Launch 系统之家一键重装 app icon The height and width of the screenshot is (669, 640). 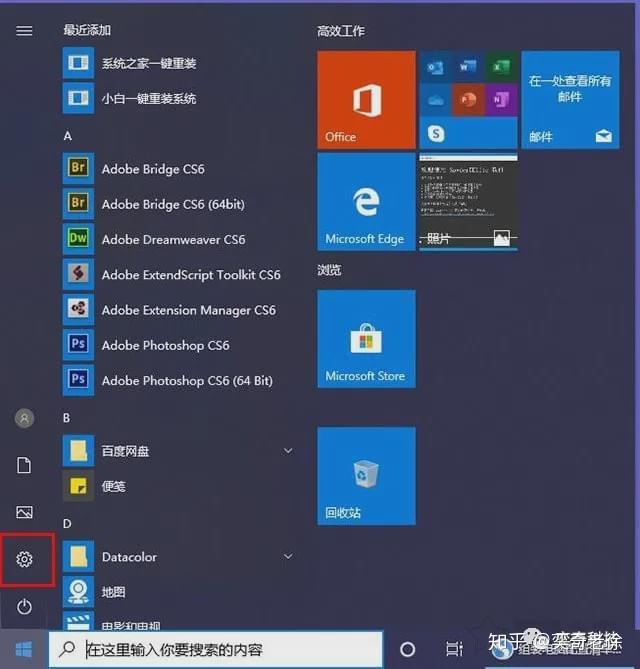pyautogui.click(x=78, y=63)
